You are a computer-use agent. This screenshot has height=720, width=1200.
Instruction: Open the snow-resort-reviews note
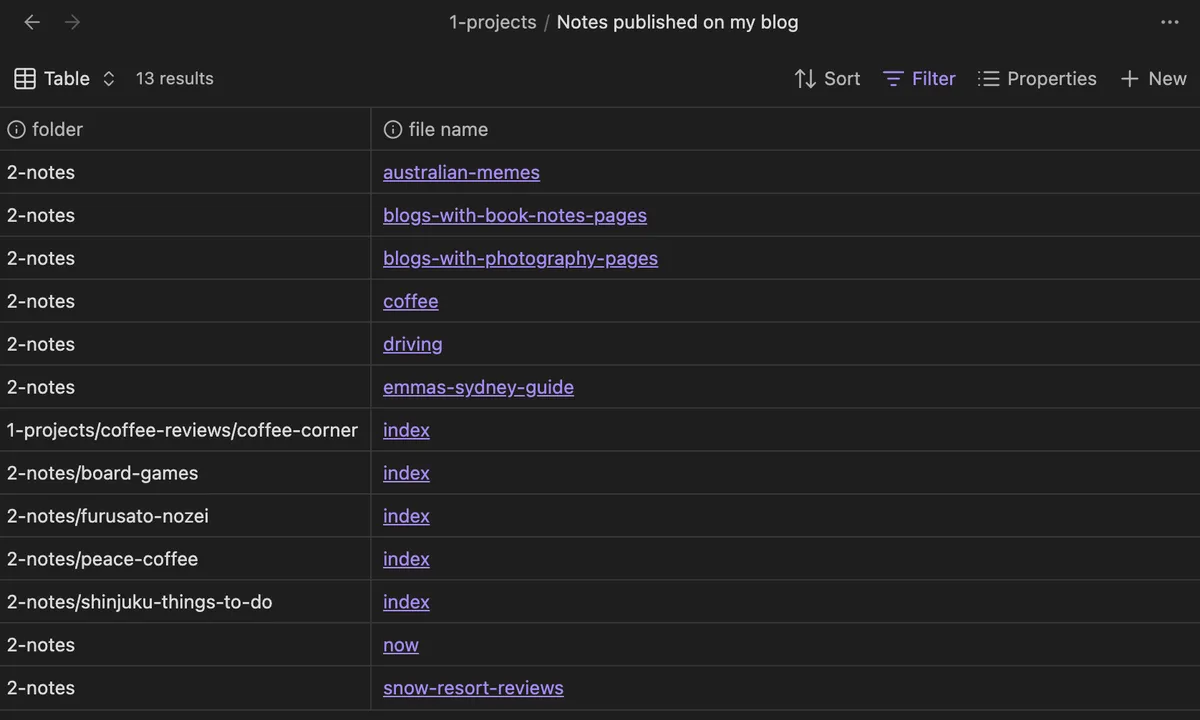point(473,689)
